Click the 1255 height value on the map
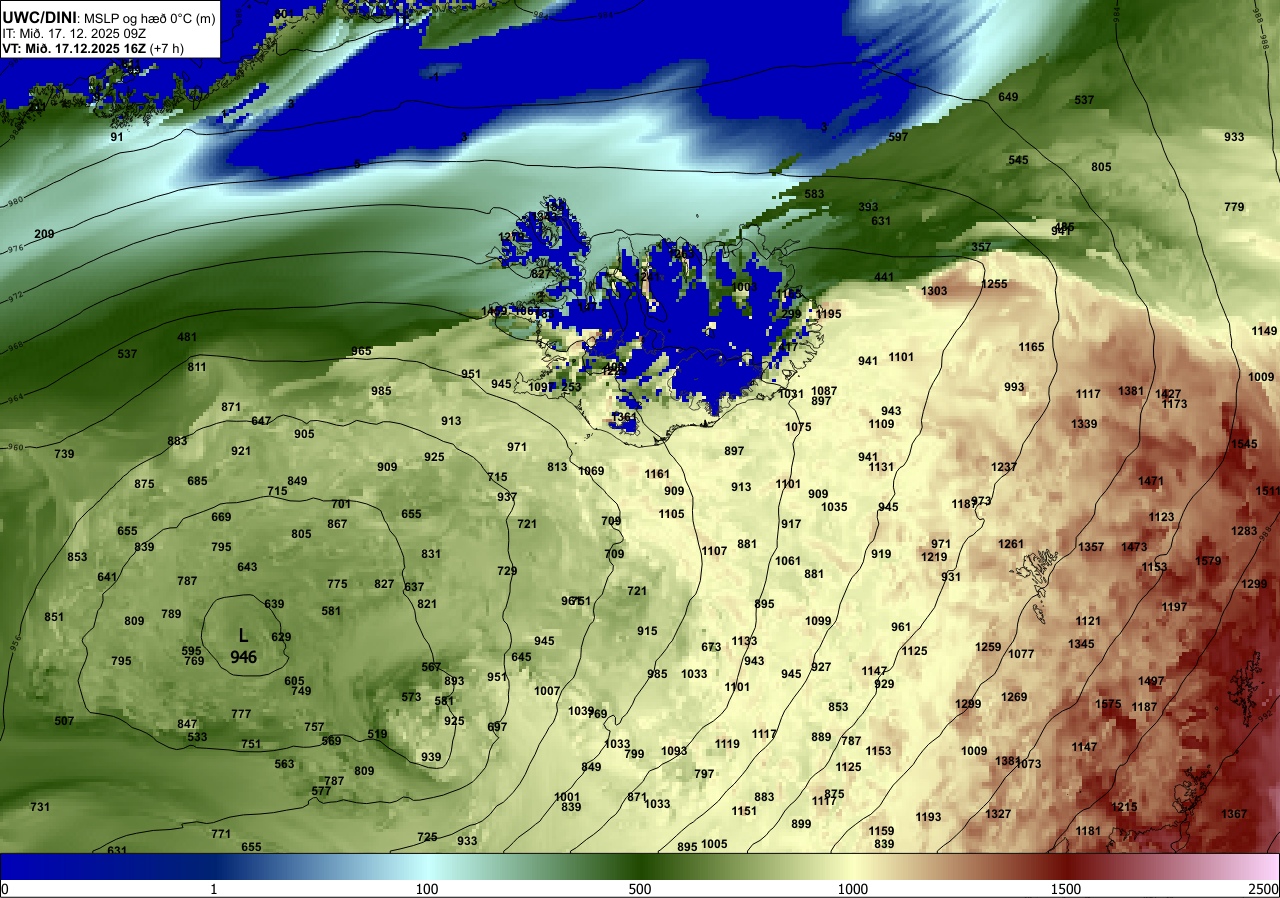The height and width of the screenshot is (898, 1280). (x=994, y=284)
